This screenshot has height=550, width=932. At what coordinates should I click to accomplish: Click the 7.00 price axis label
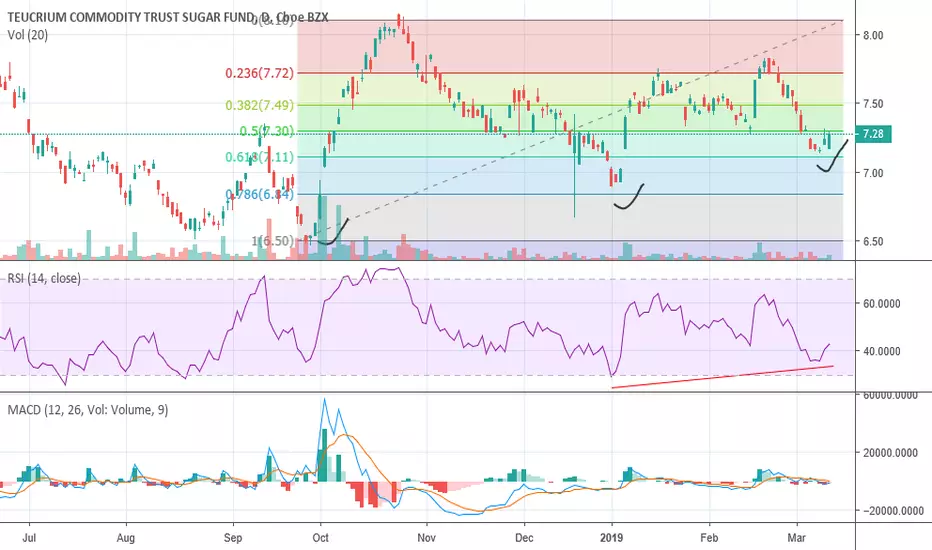coord(873,173)
